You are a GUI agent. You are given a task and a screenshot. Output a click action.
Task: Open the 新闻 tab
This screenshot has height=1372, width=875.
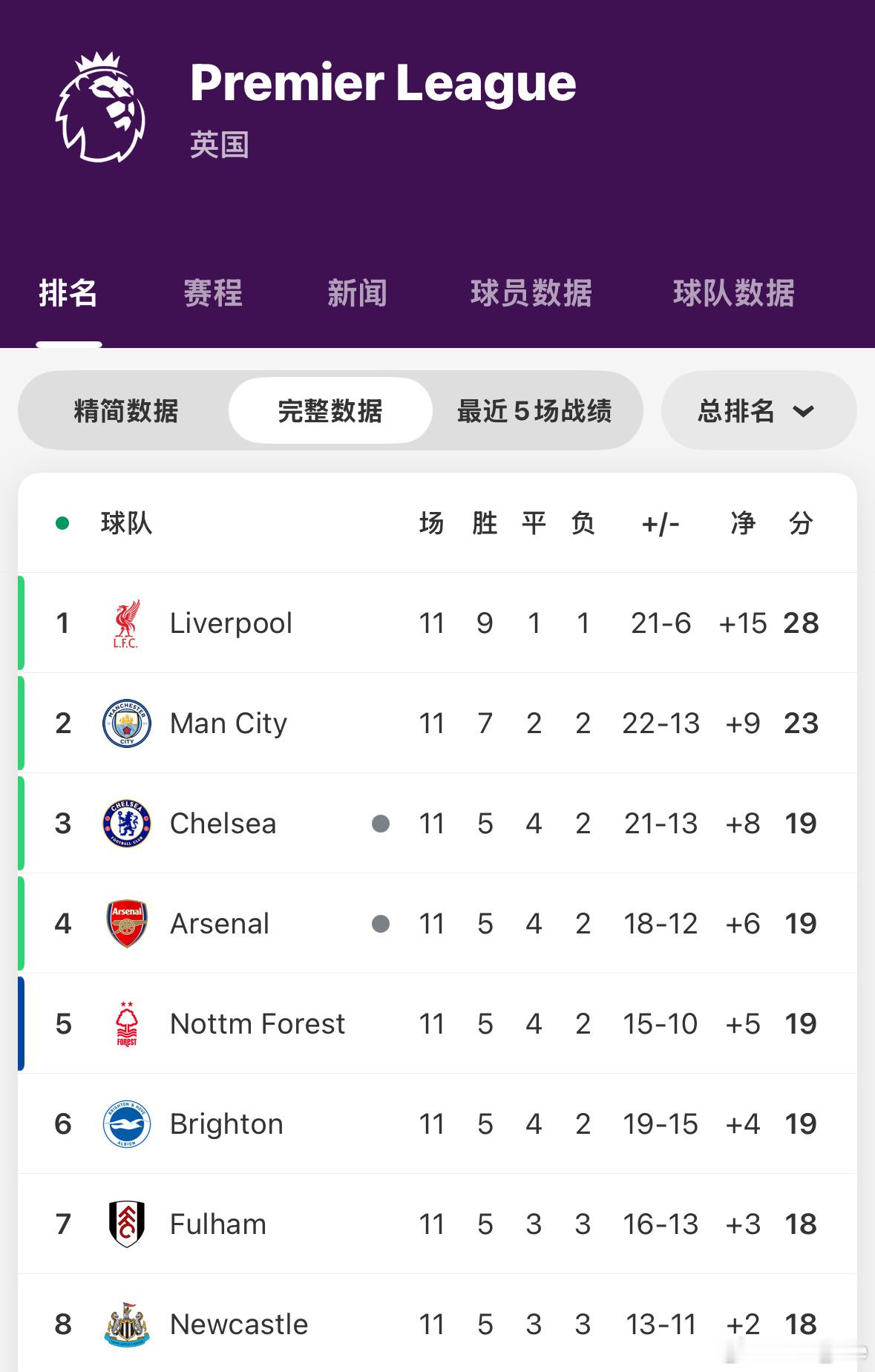click(358, 293)
